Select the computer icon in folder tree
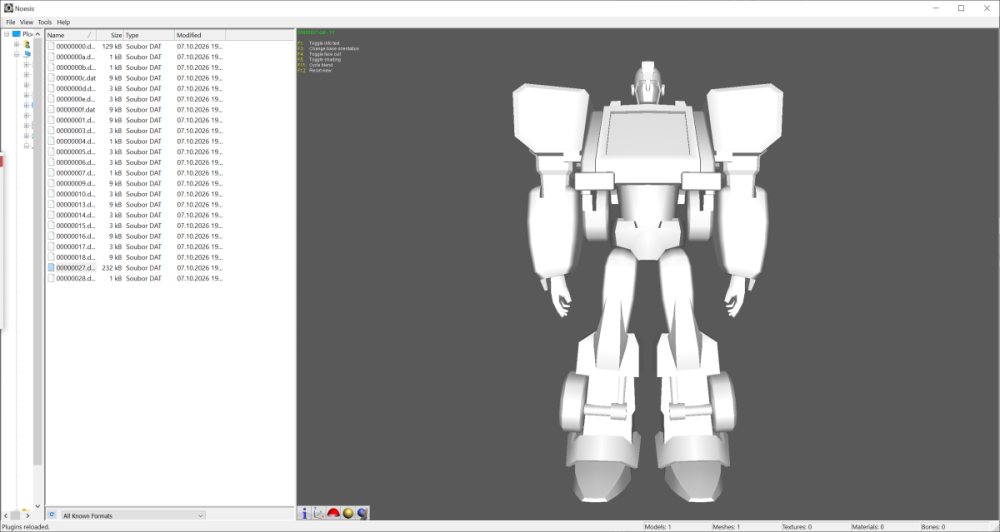This screenshot has width=1000, height=532. point(27,54)
